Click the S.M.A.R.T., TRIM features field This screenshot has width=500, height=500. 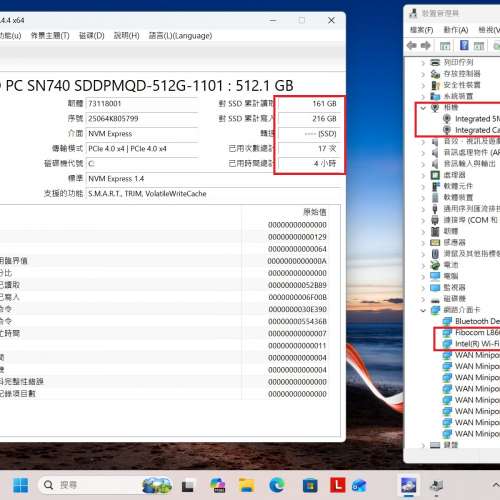(213, 194)
